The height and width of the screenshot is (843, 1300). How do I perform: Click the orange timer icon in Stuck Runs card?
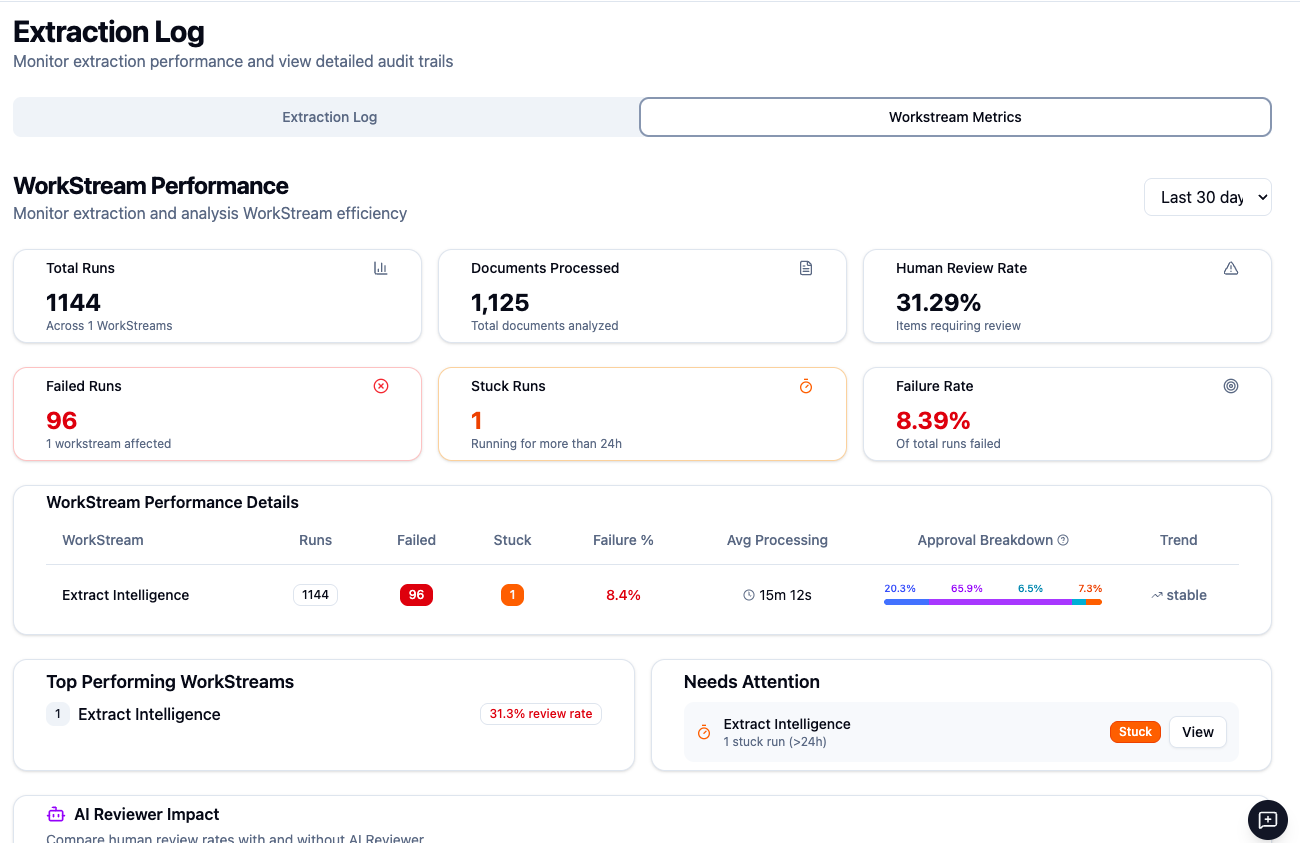coord(806,386)
